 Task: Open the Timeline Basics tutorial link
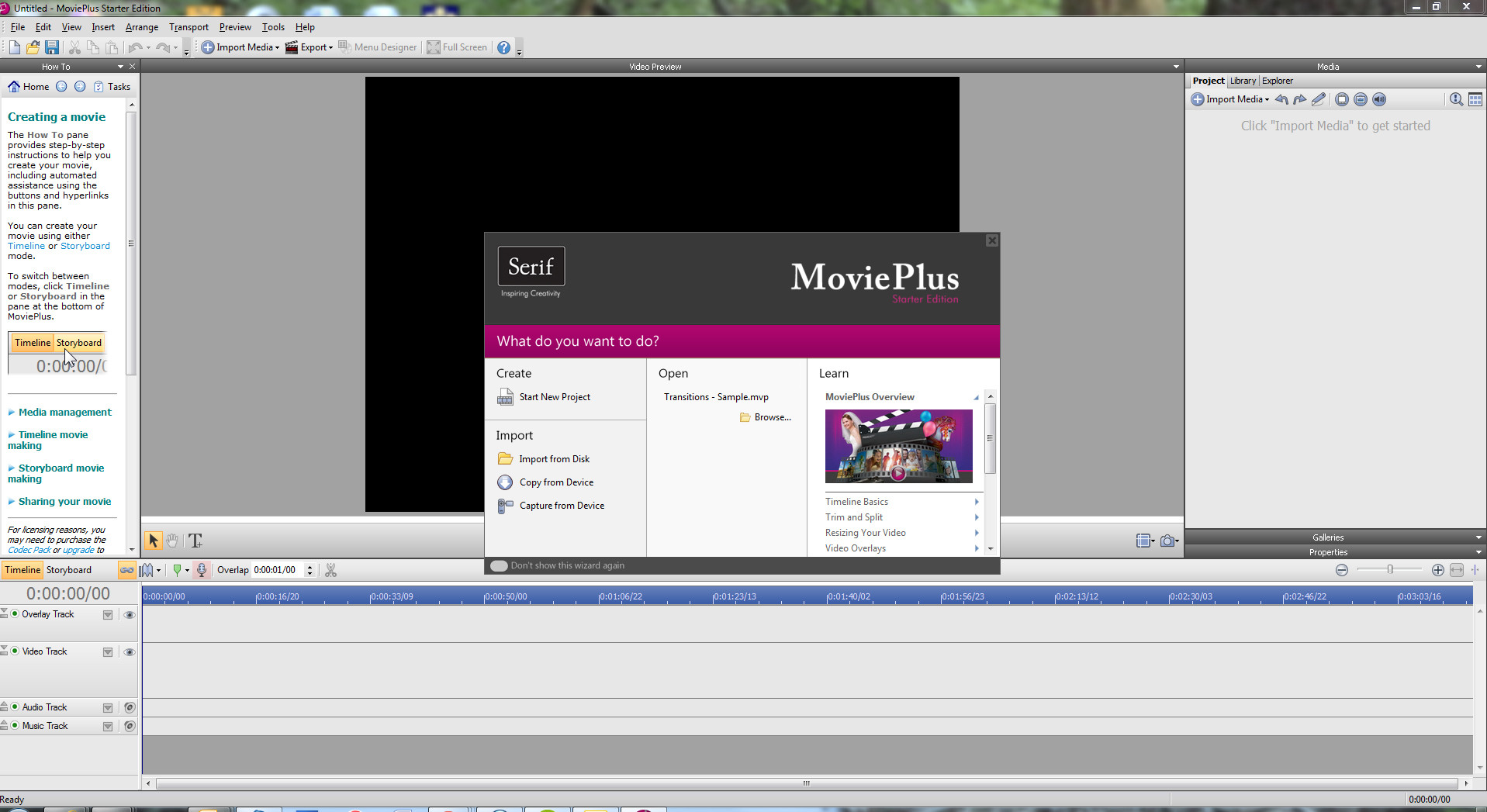point(856,502)
